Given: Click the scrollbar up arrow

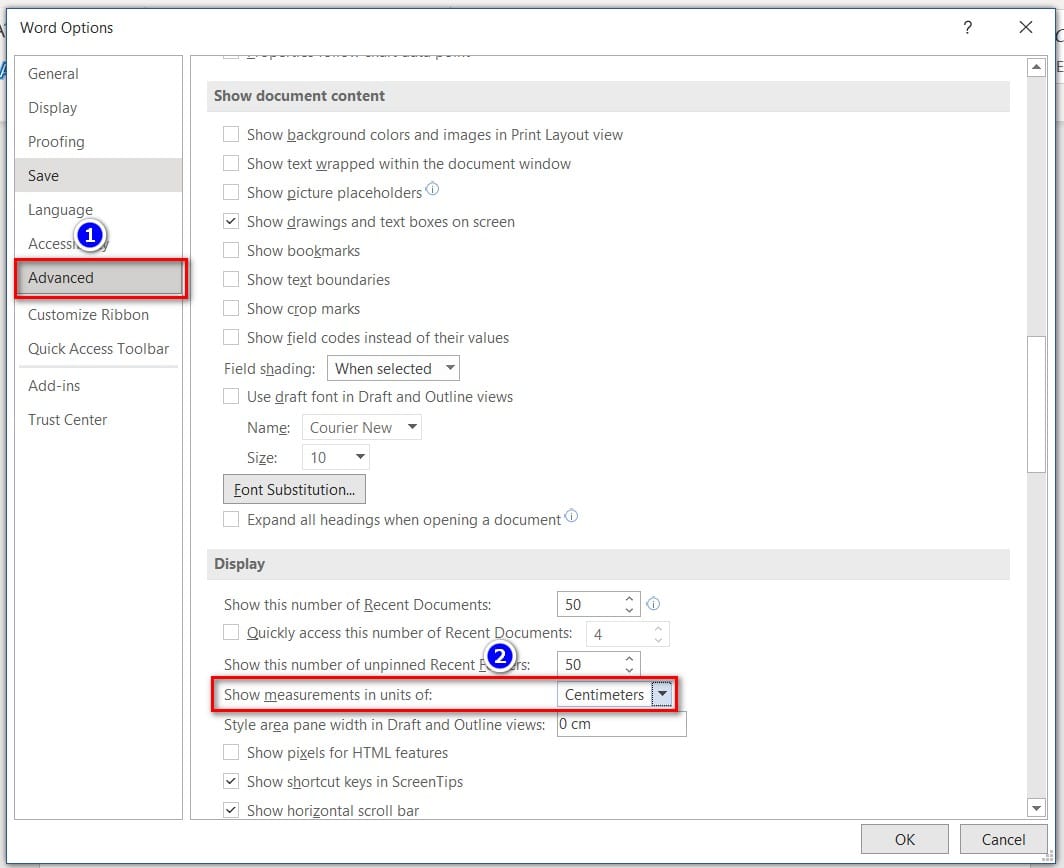Looking at the screenshot, I should click(1036, 67).
